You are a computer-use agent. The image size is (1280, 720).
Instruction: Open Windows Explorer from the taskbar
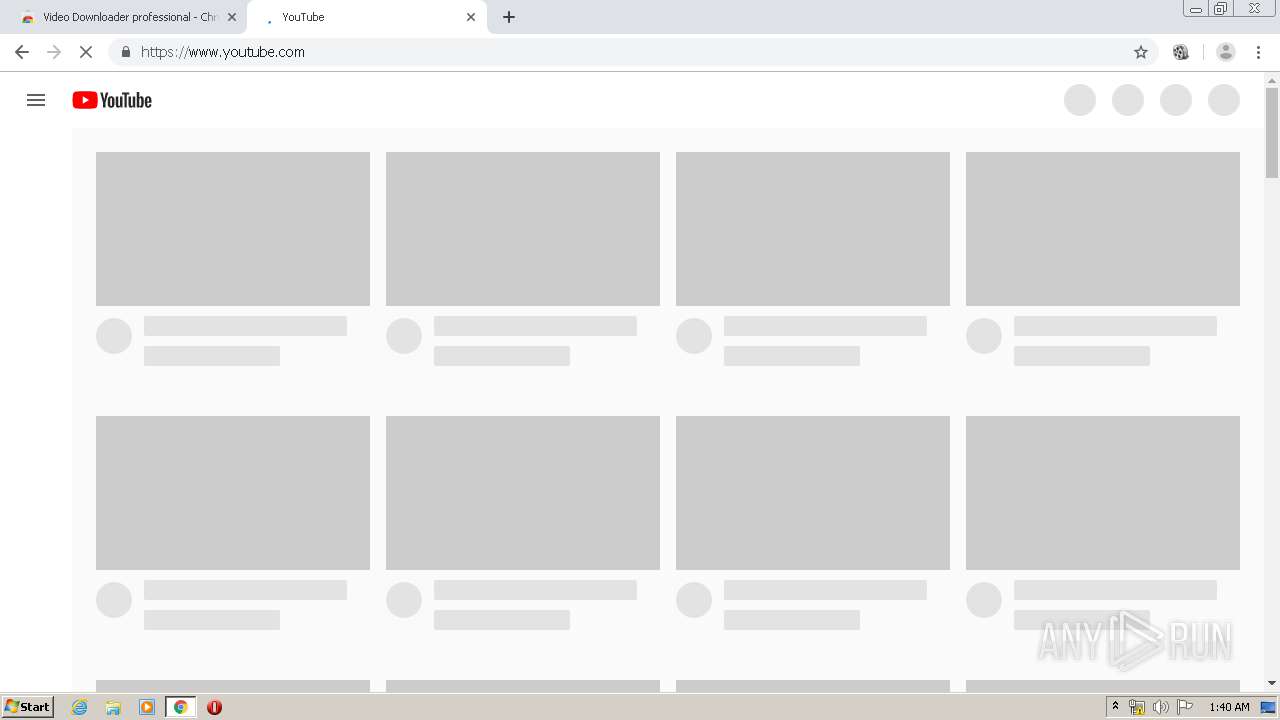point(113,707)
